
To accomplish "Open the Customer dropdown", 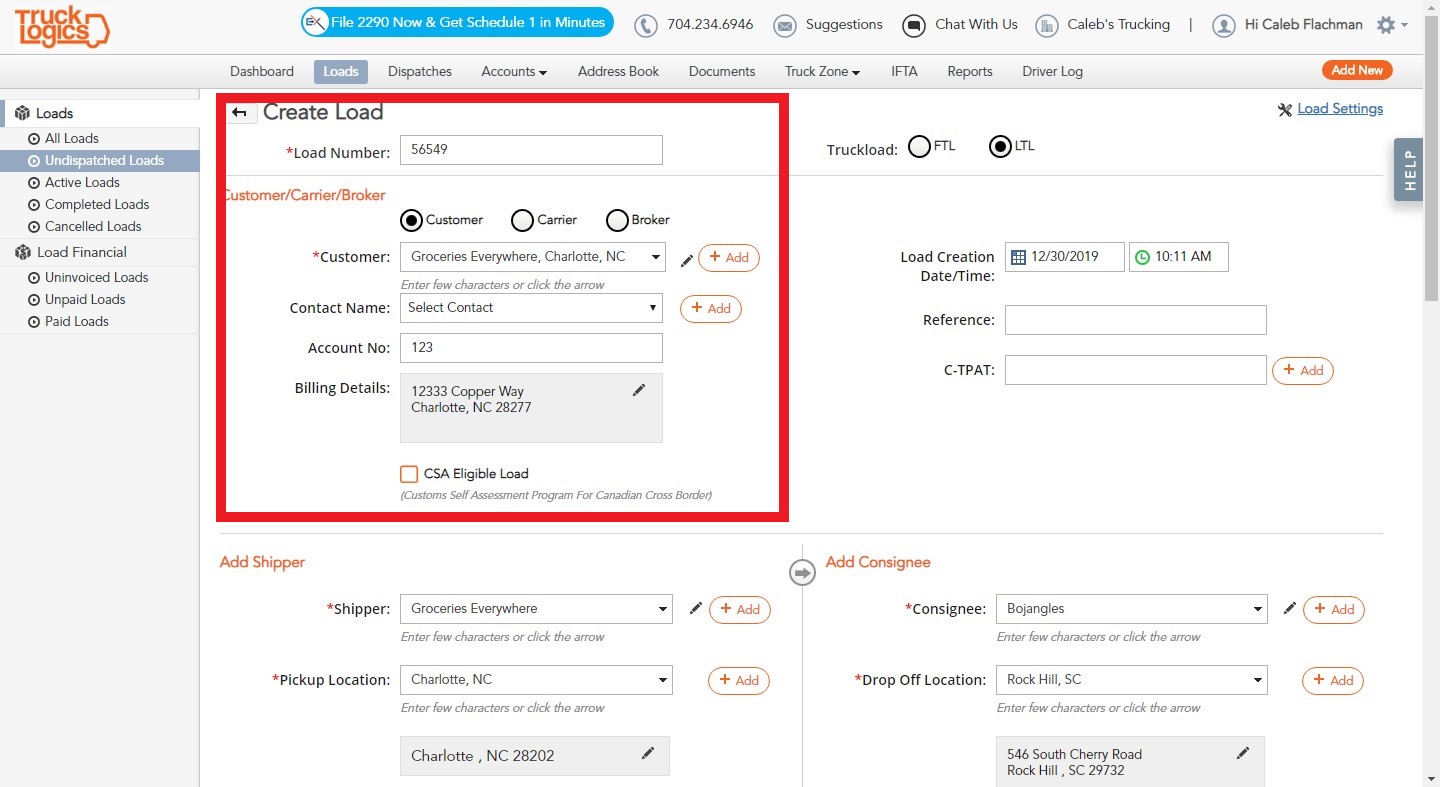I will point(532,257).
